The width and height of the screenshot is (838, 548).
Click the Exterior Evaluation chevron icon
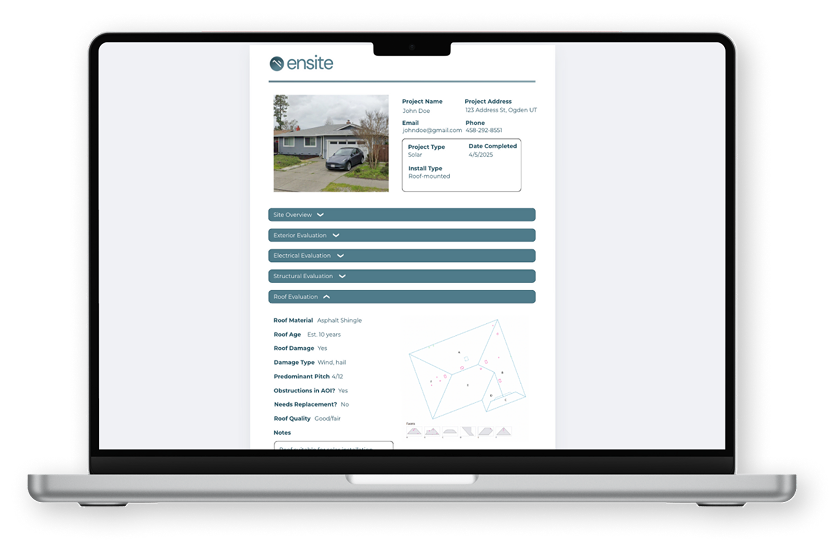click(336, 235)
